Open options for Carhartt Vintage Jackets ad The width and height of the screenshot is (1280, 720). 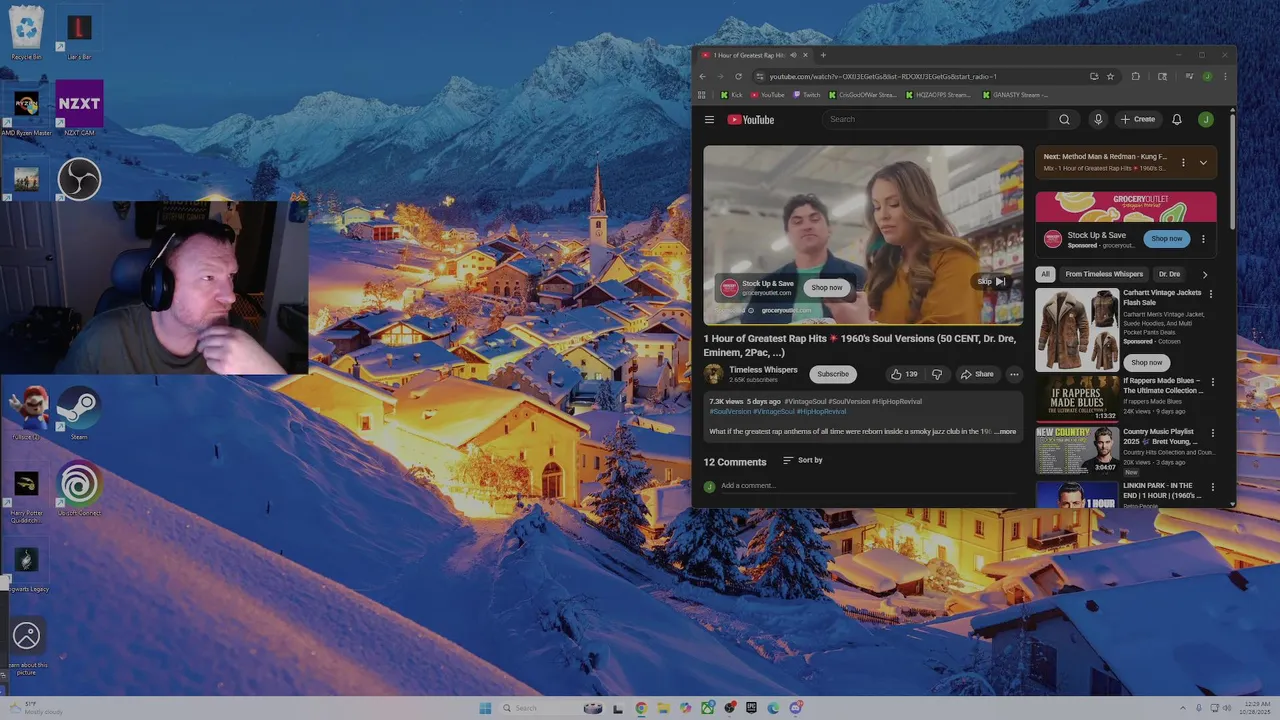point(1211,294)
